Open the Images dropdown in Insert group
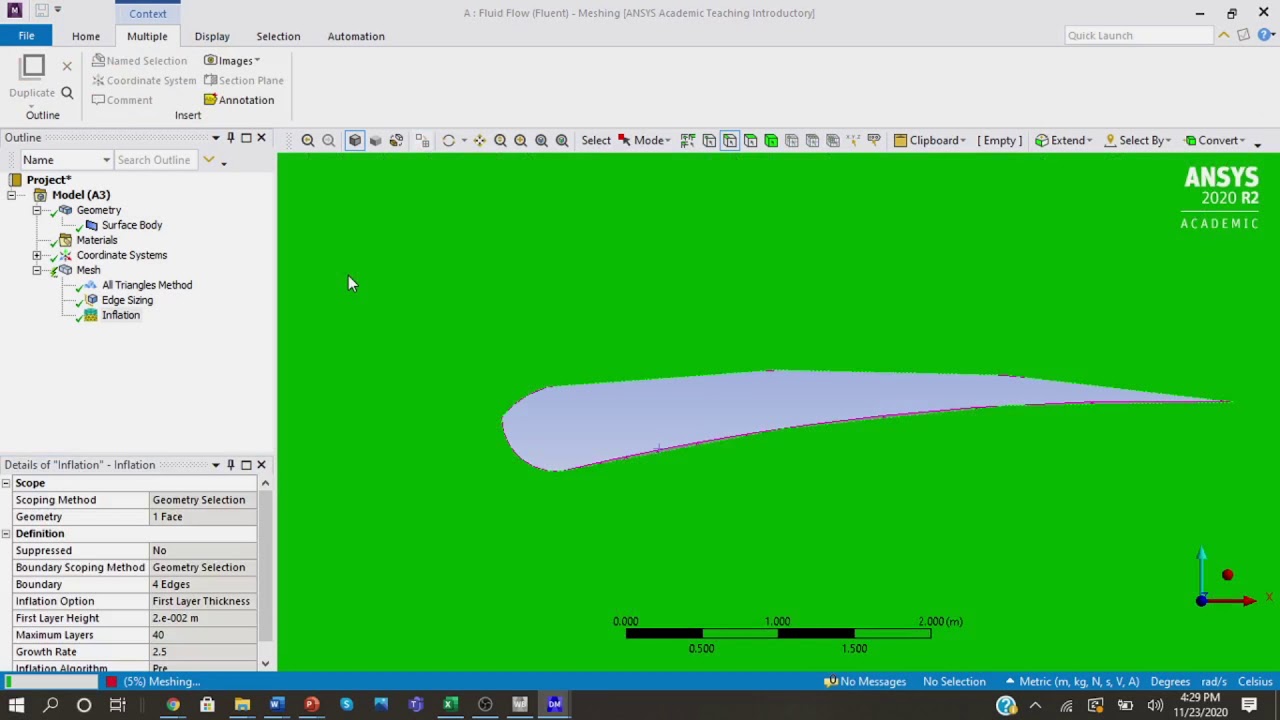The height and width of the screenshot is (720, 1280). coord(232,60)
